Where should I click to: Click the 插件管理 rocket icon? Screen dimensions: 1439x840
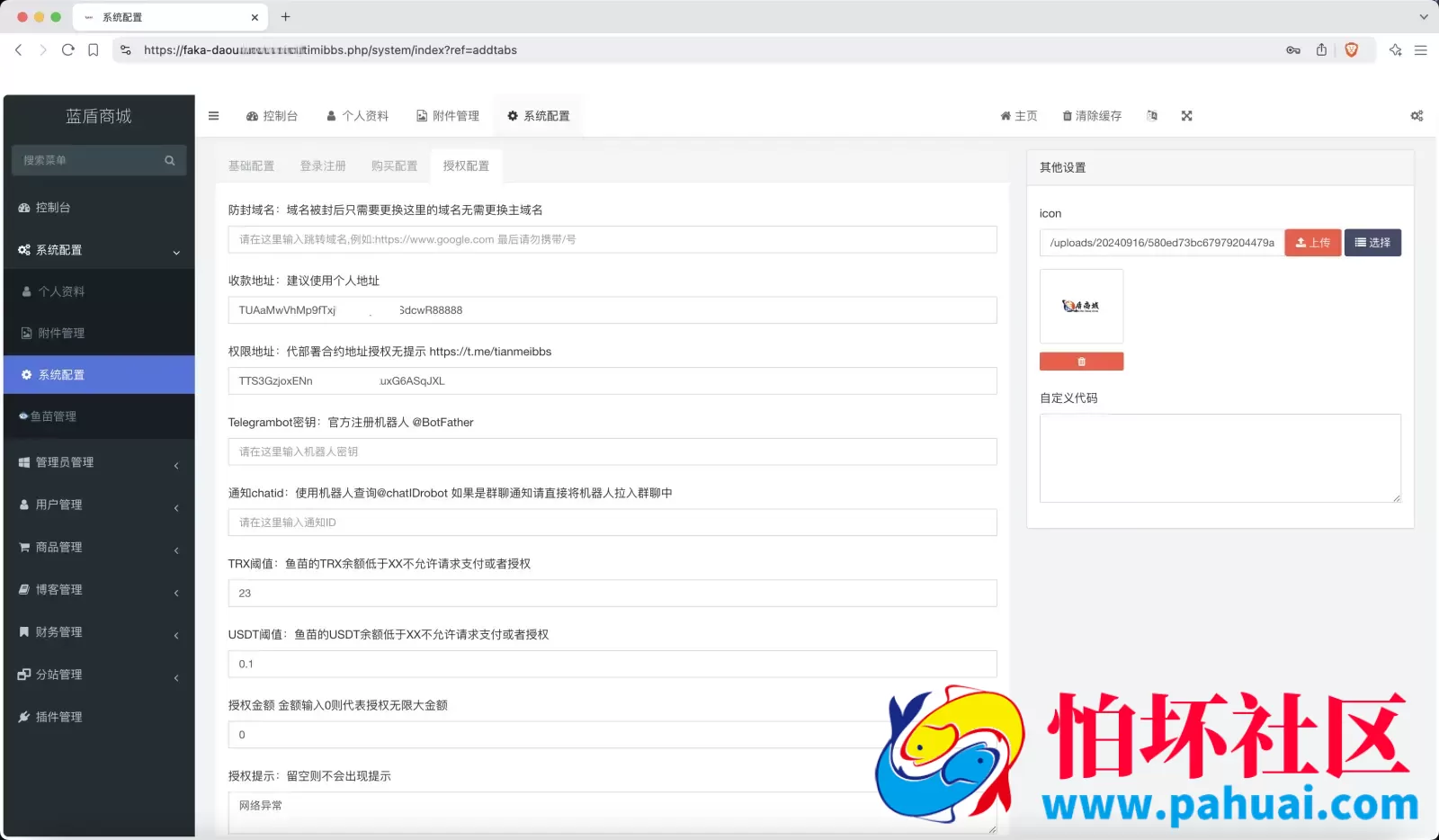(24, 717)
